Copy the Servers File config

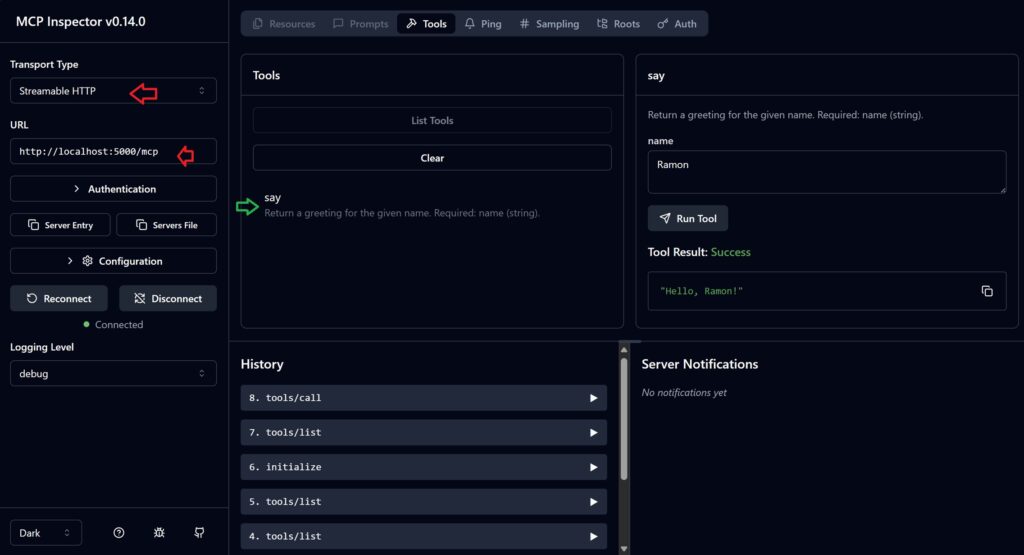tap(167, 225)
